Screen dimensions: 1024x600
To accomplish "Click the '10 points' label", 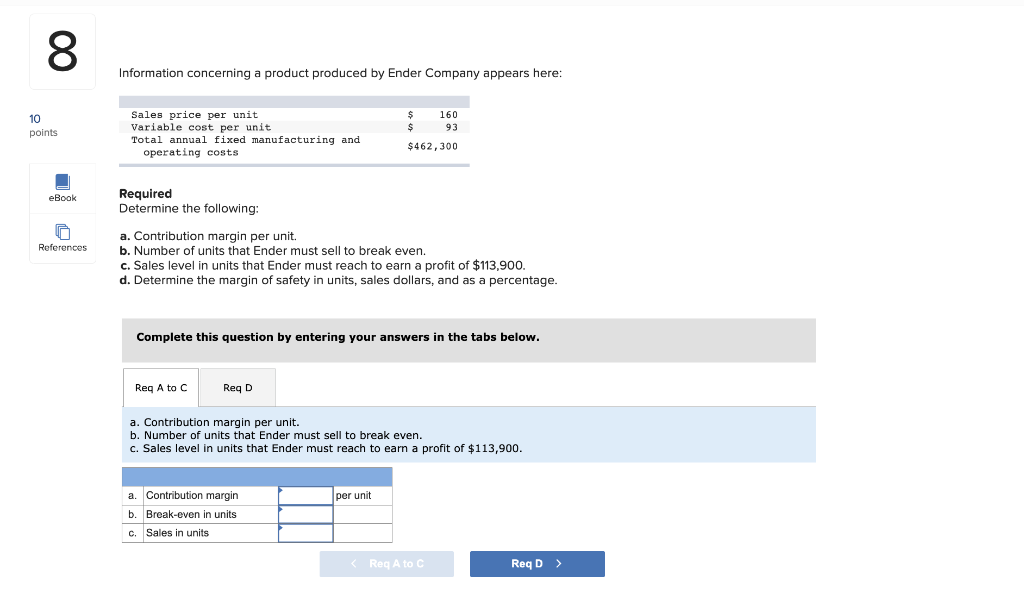I will [x=43, y=125].
